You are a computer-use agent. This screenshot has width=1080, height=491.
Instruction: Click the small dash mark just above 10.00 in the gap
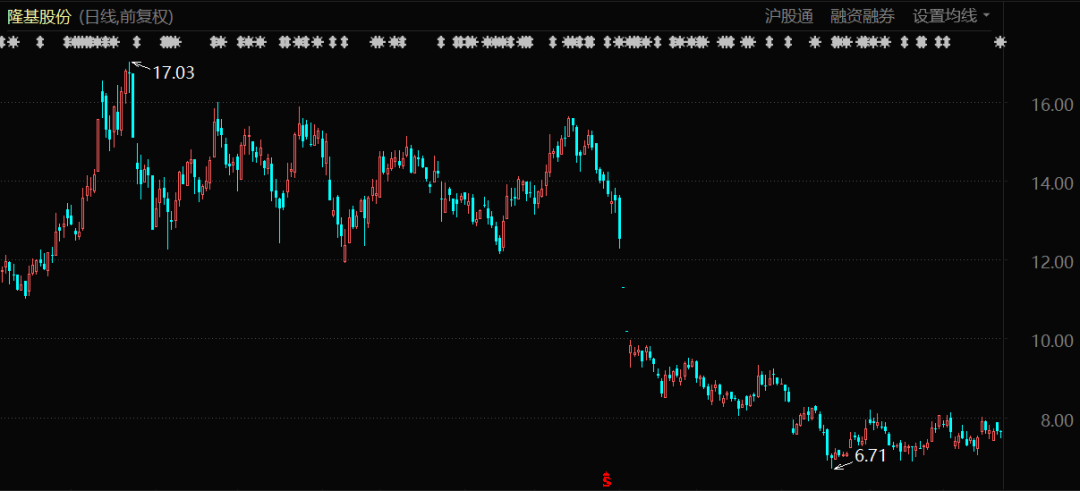pos(626,330)
